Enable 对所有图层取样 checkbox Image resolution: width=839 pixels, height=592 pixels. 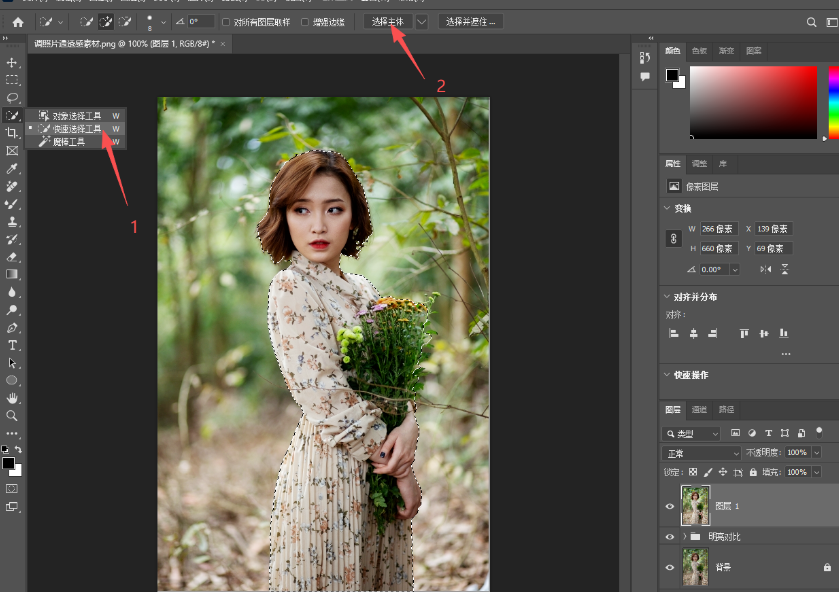(226, 22)
